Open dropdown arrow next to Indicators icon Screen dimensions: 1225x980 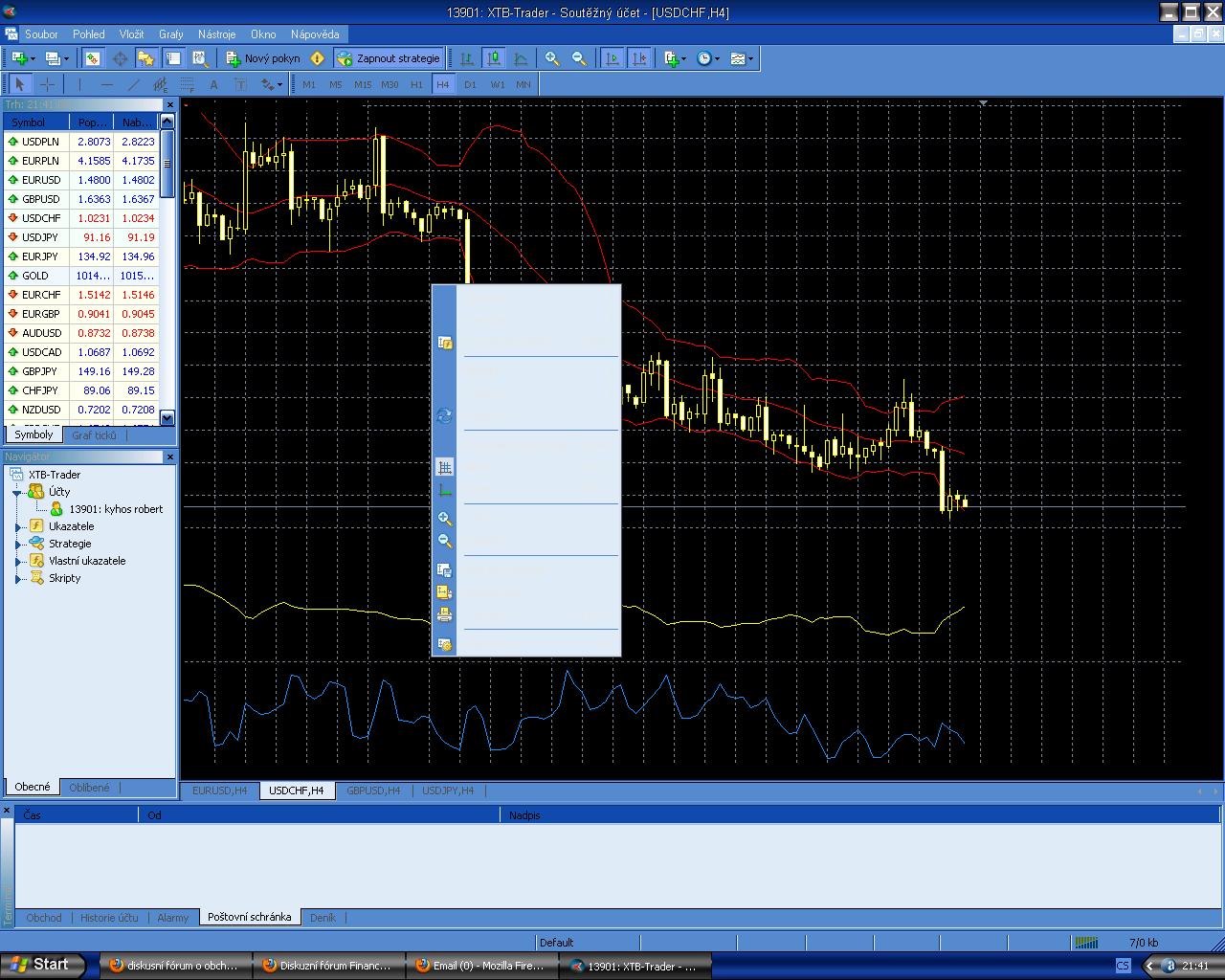click(x=684, y=58)
